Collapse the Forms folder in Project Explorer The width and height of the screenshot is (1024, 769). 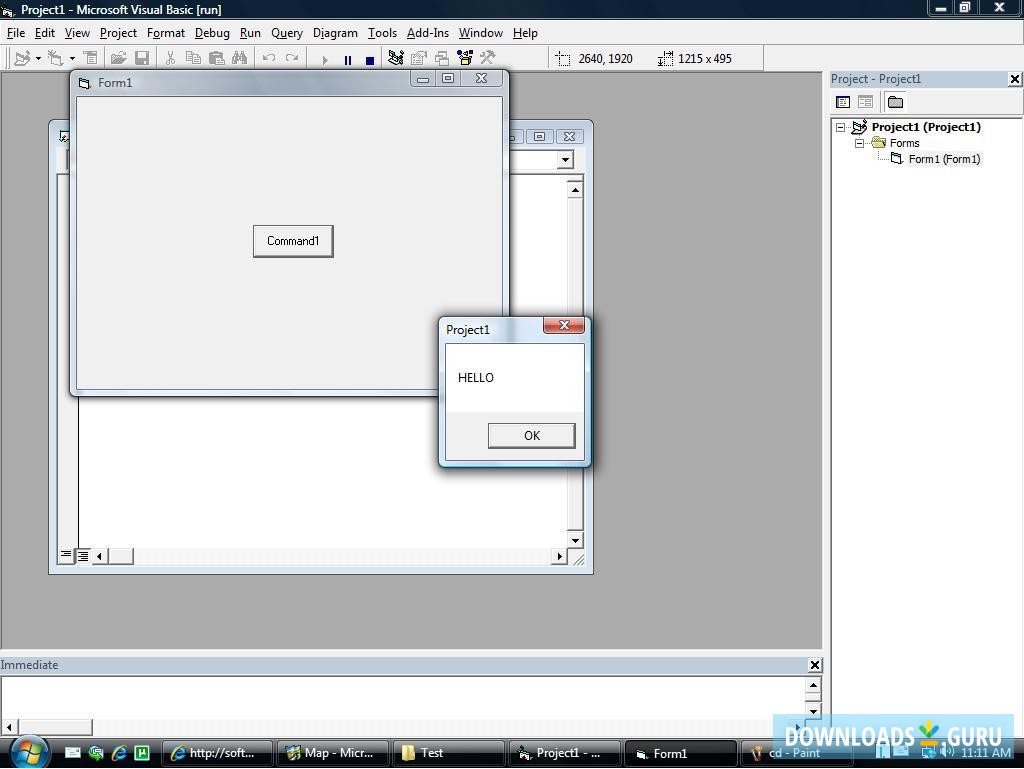click(860, 143)
